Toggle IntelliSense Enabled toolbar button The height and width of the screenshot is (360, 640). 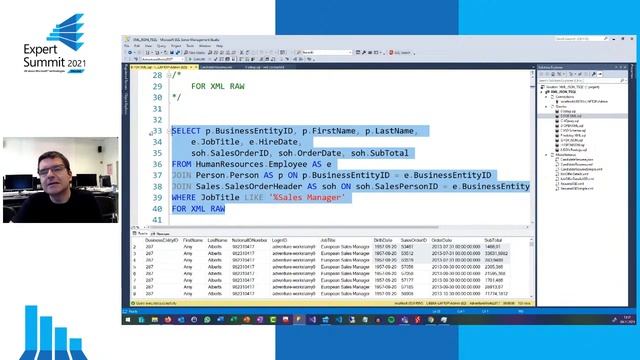(x=233, y=59)
